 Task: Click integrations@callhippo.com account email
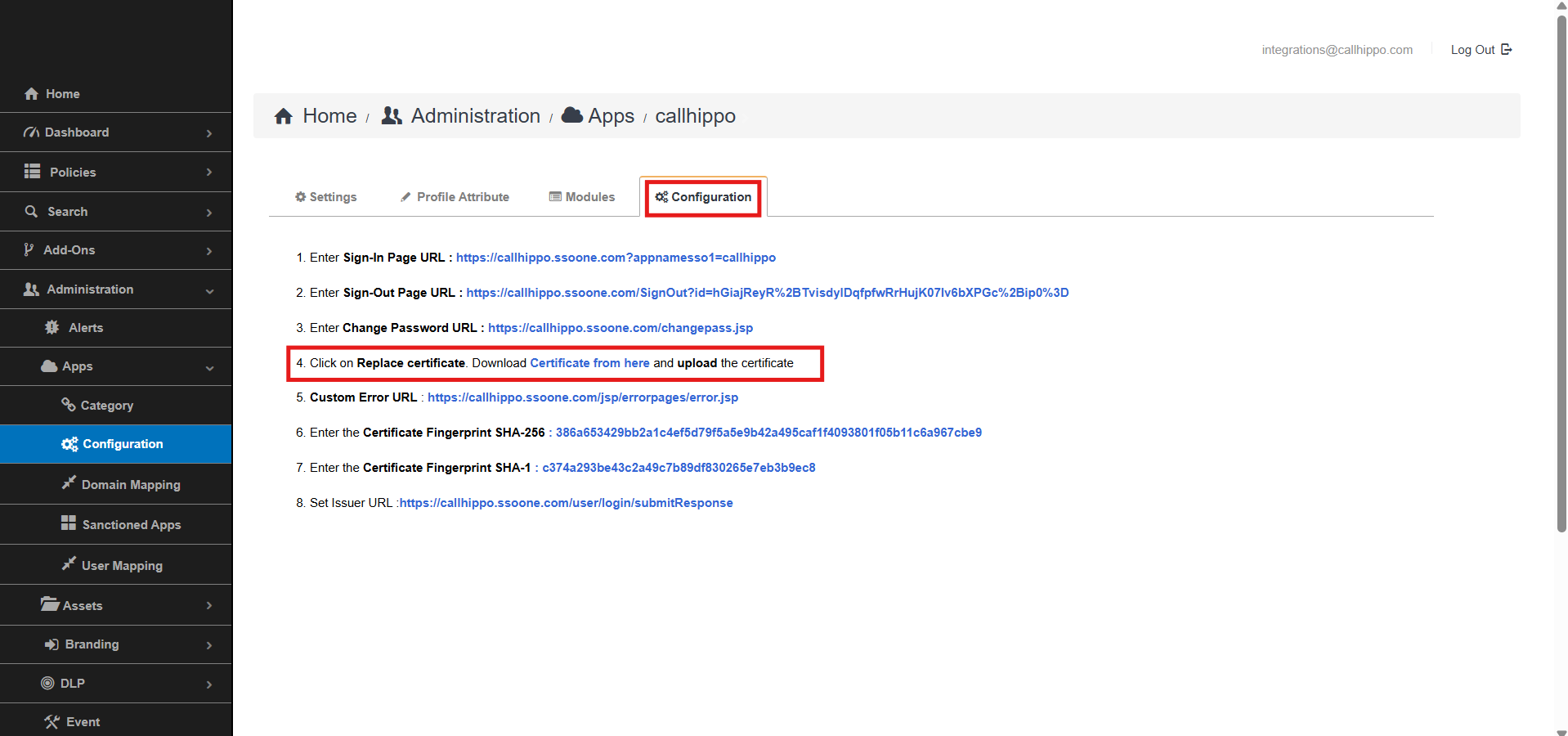pos(1337,50)
